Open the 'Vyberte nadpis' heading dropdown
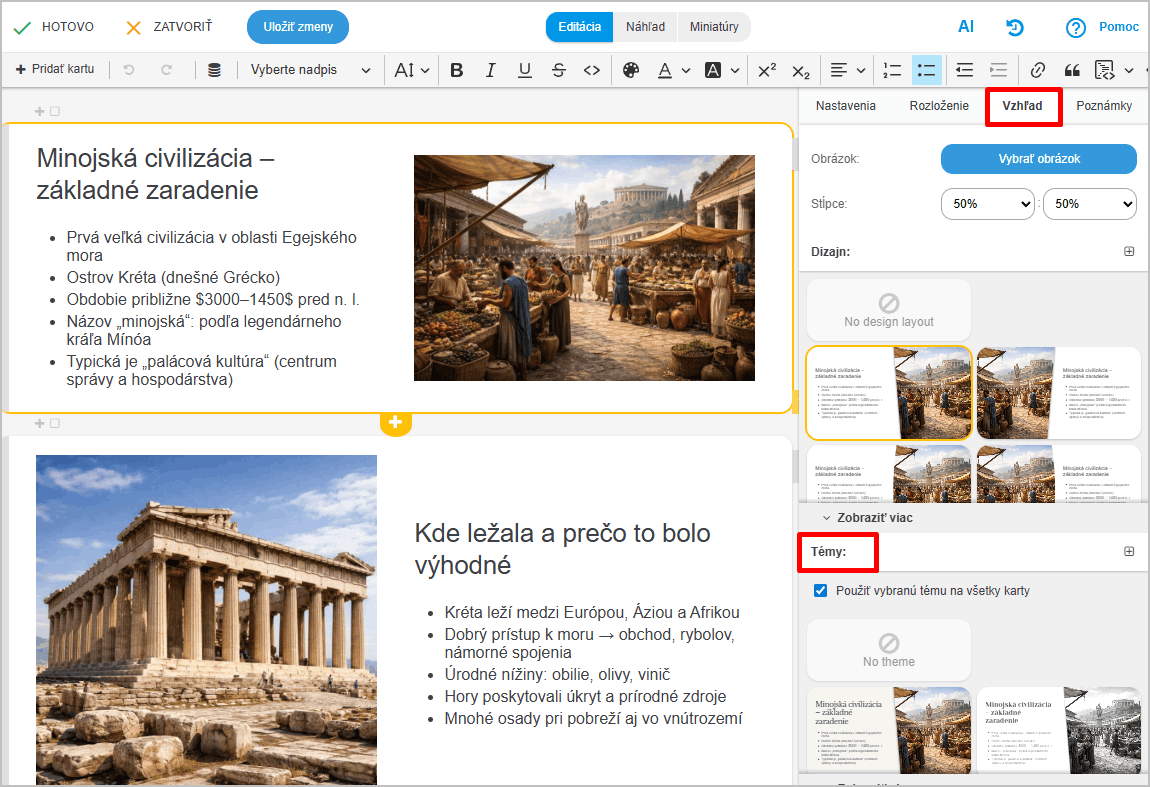 (x=310, y=70)
